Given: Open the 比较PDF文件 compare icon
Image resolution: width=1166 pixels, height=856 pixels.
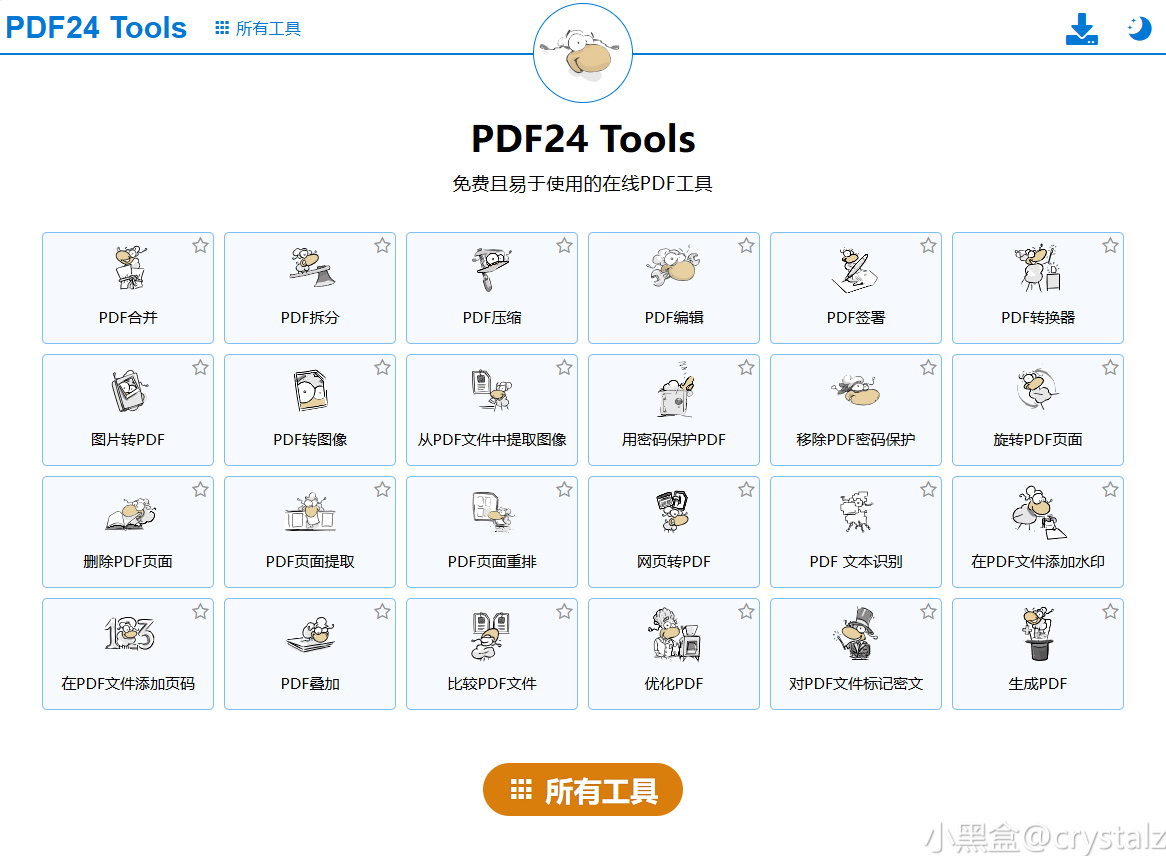Looking at the screenshot, I should click(491, 636).
